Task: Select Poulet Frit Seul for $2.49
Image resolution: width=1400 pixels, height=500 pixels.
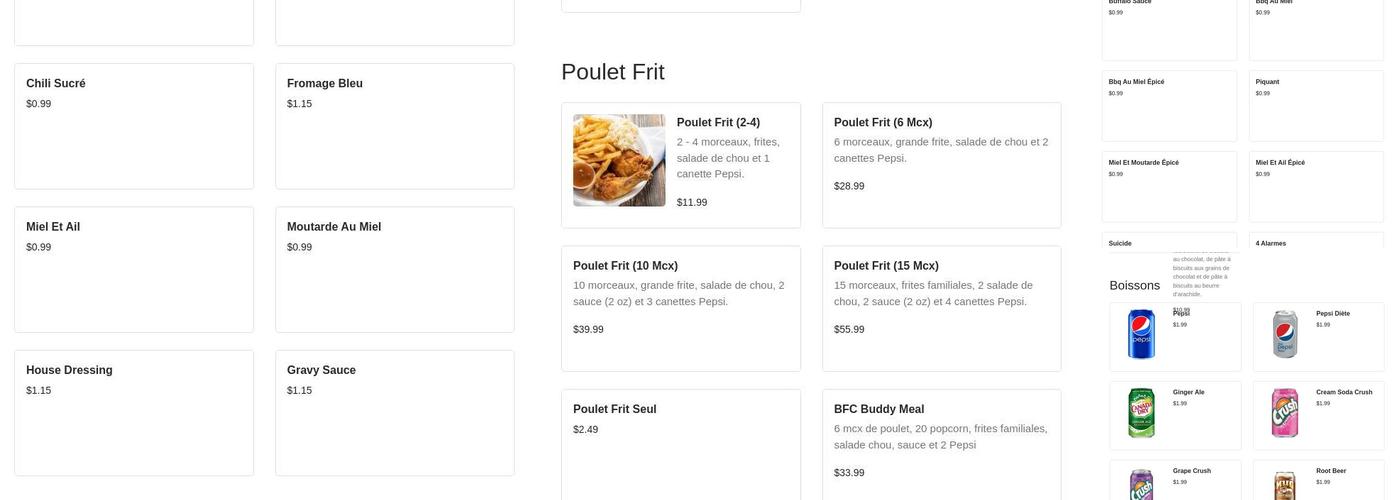Action: 680,444
